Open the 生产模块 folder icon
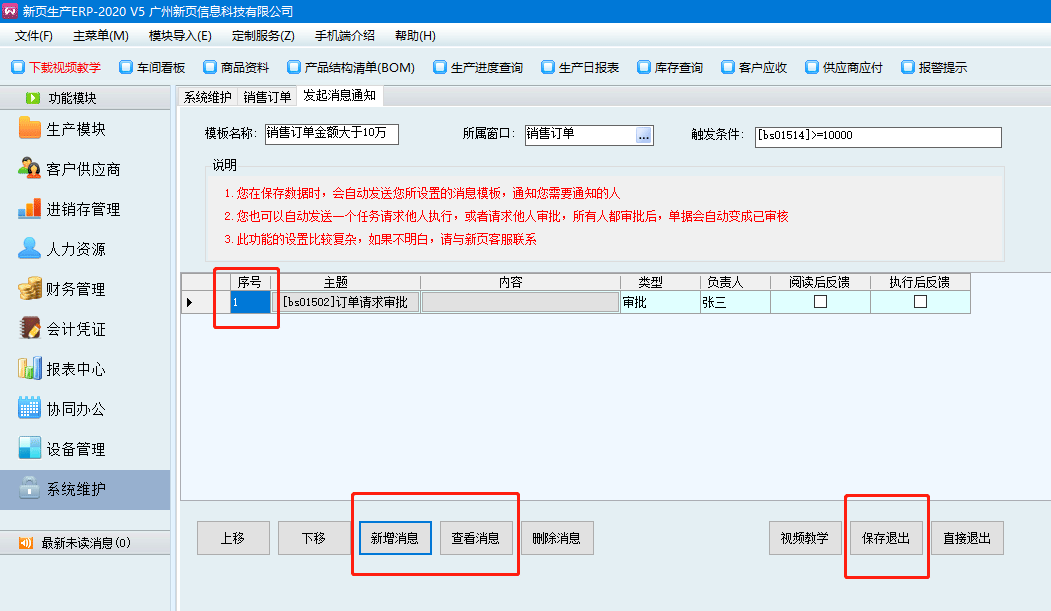Screen dimensions: 1051x611 pos(30,129)
